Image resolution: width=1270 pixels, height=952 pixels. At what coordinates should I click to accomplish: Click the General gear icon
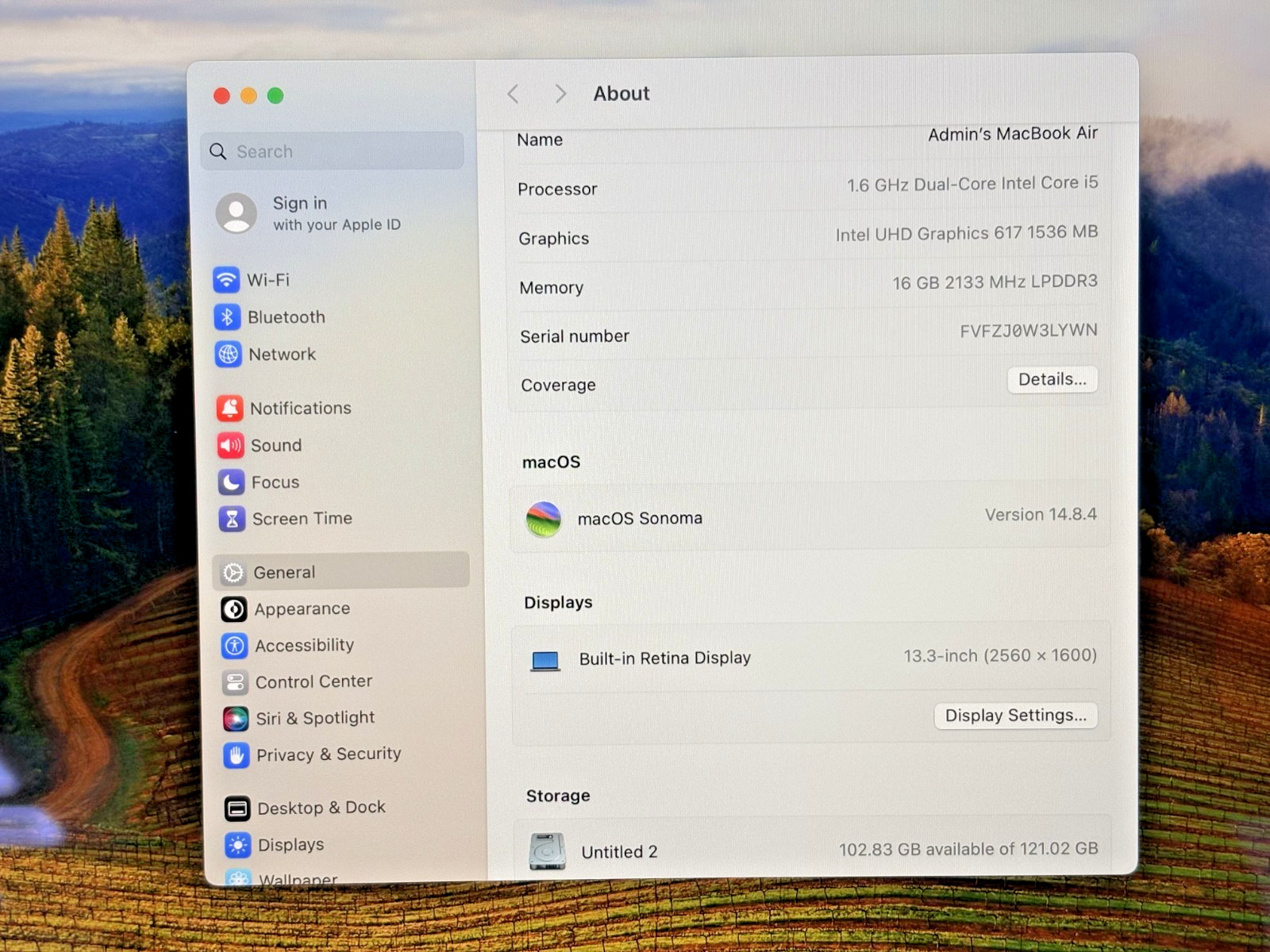233,572
